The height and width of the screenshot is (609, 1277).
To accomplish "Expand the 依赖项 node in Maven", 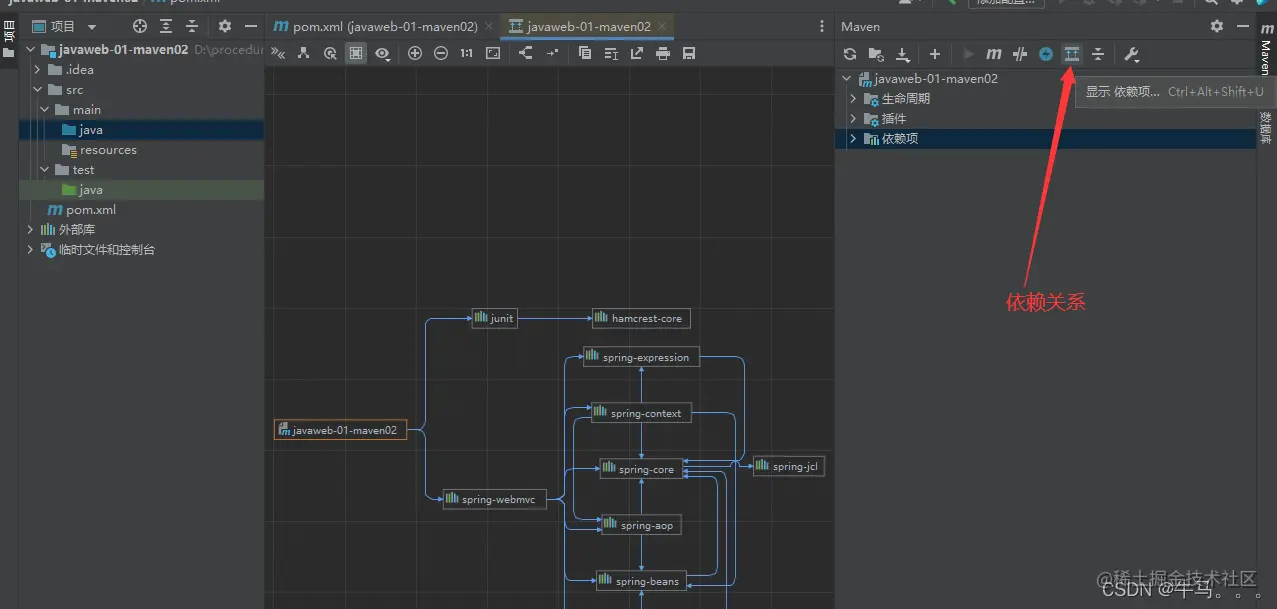I will pyautogui.click(x=853, y=139).
